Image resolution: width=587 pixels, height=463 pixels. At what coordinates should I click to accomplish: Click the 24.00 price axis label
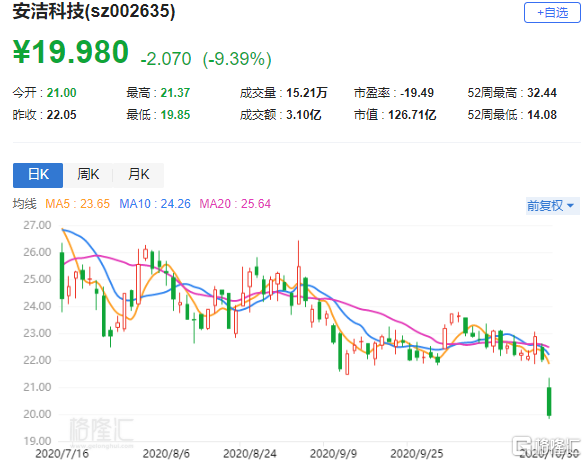click(37, 306)
